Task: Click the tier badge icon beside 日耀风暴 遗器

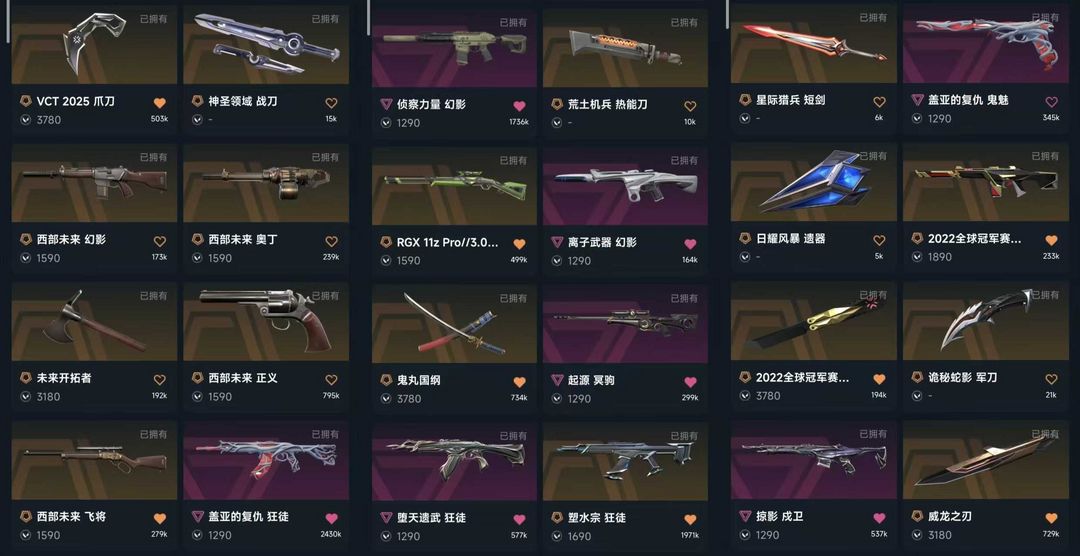Action: tap(745, 238)
